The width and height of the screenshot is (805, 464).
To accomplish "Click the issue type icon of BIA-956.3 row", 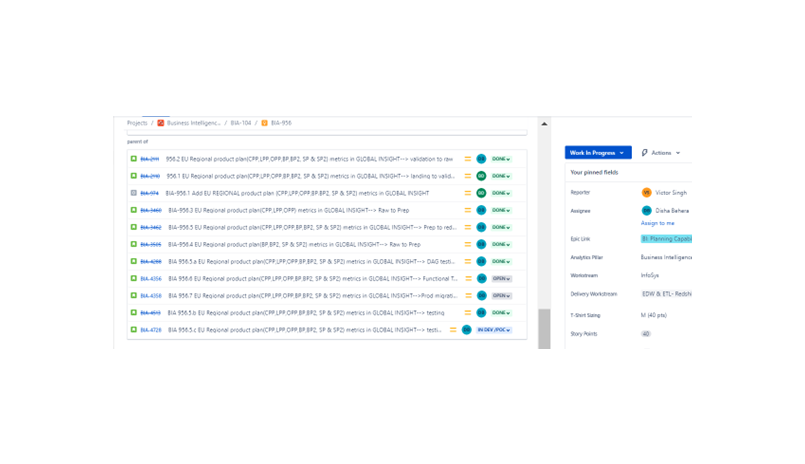I will pyautogui.click(x=133, y=210).
